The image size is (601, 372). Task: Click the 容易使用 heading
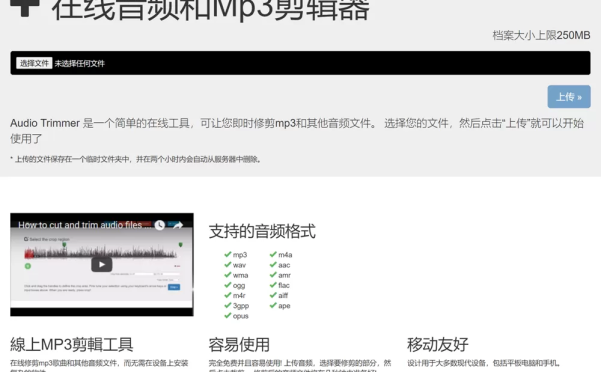239,344
